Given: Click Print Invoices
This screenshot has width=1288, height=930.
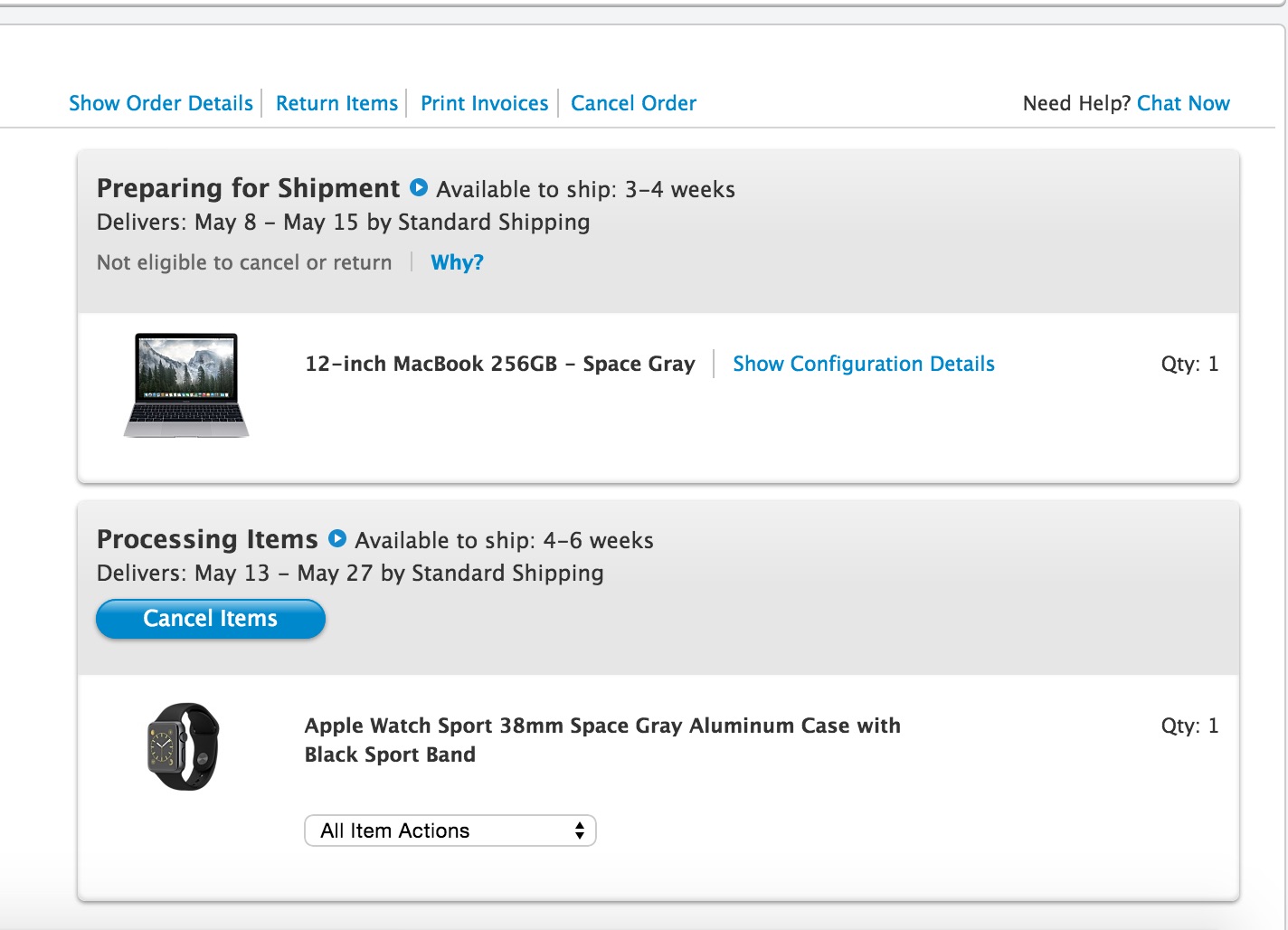Looking at the screenshot, I should [484, 103].
